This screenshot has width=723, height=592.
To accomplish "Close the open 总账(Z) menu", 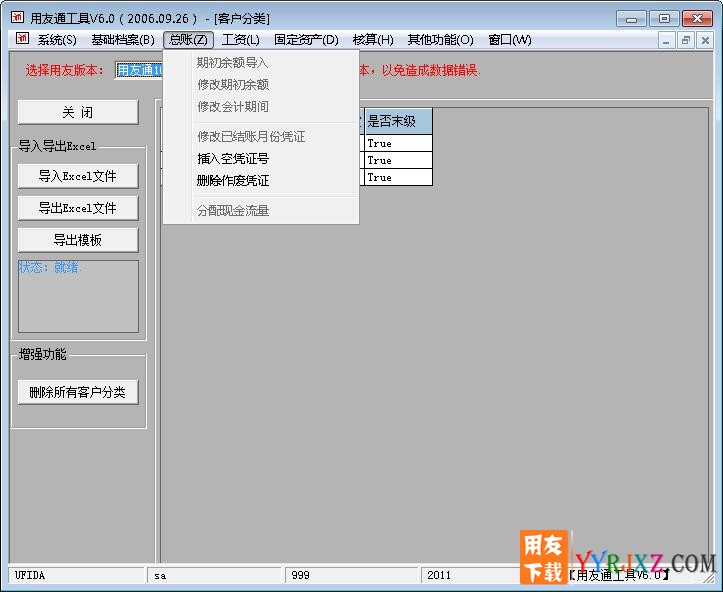I will 188,40.
